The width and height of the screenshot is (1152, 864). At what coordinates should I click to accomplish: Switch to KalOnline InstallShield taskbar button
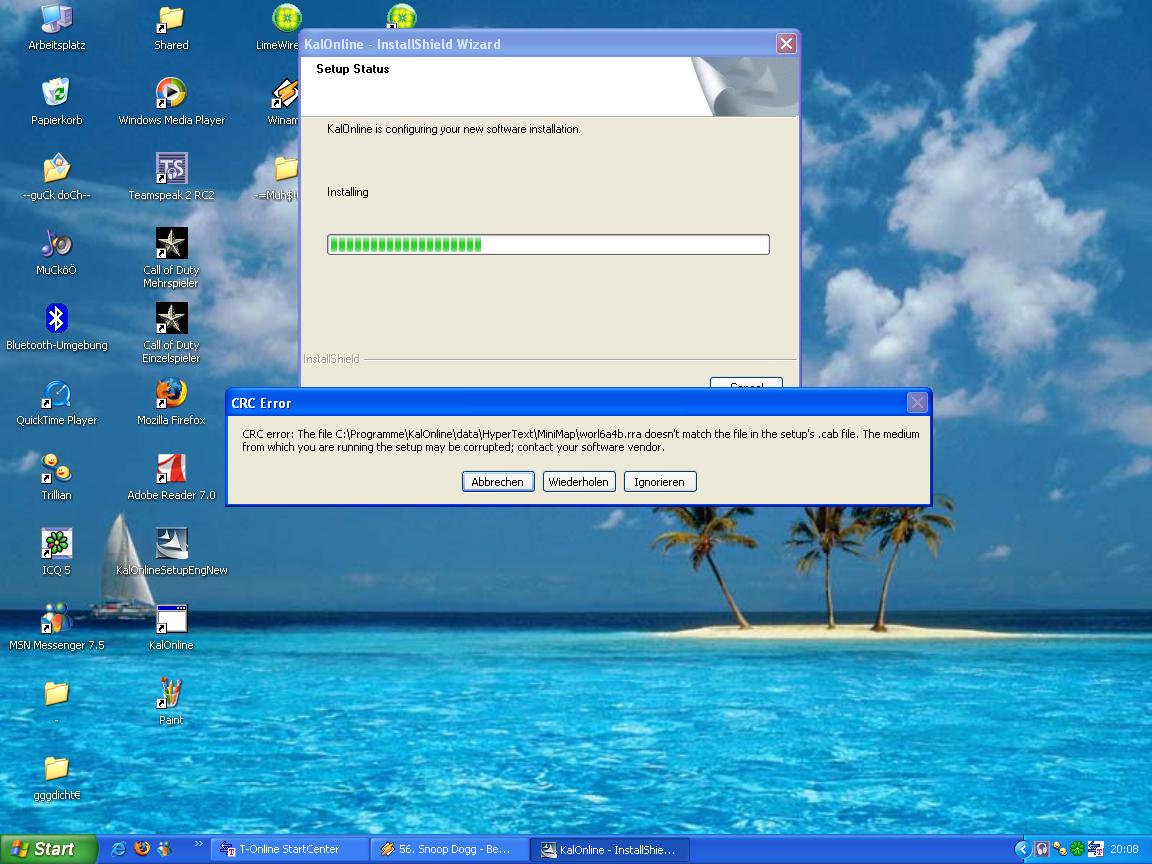click(610, 849)
